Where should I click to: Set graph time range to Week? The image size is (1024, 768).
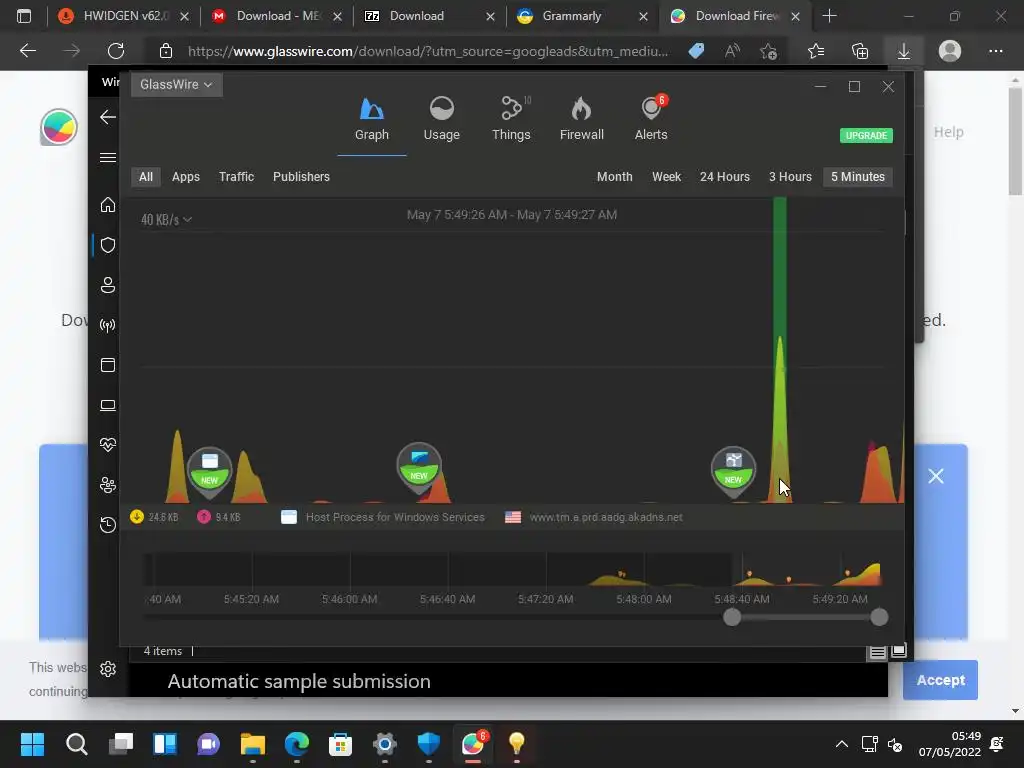coord(666,176)
